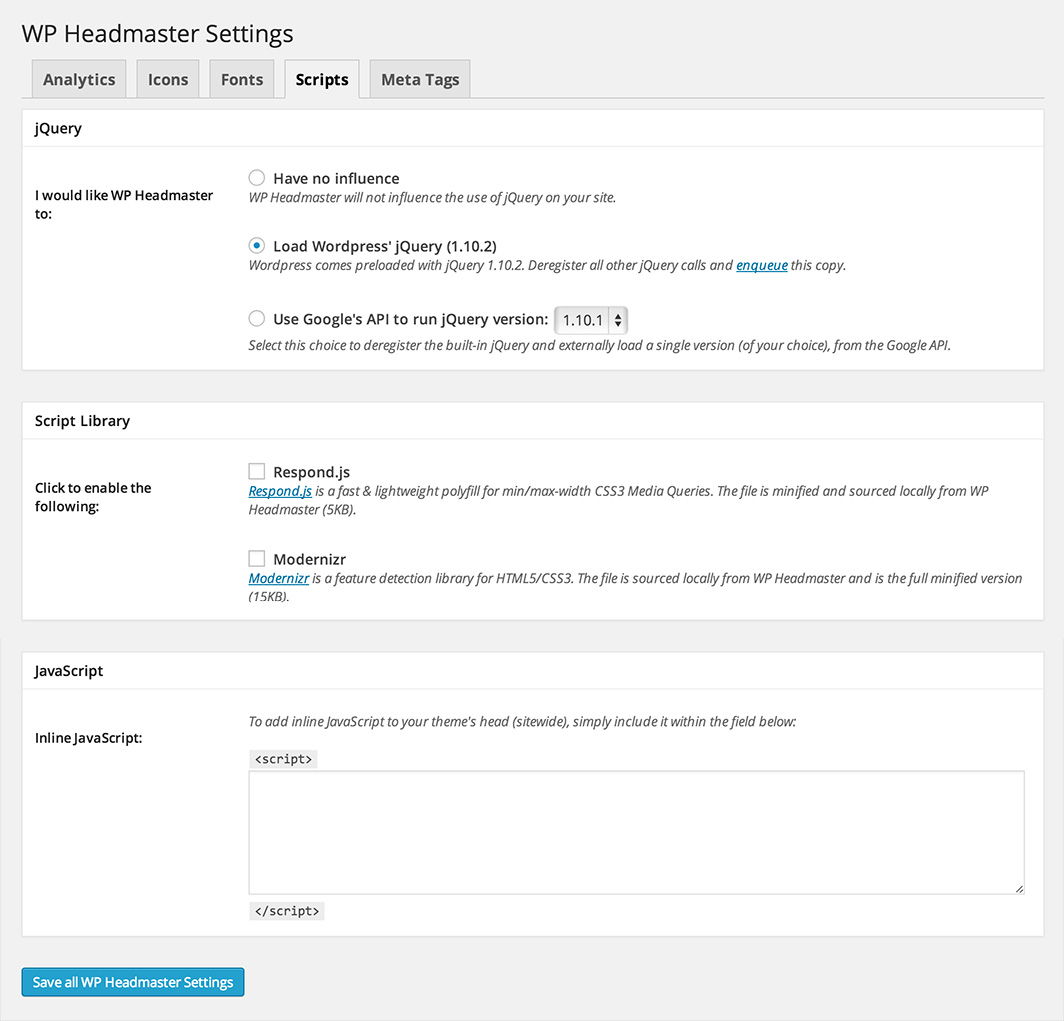Click the JavaScript section header

coord(69,671)
